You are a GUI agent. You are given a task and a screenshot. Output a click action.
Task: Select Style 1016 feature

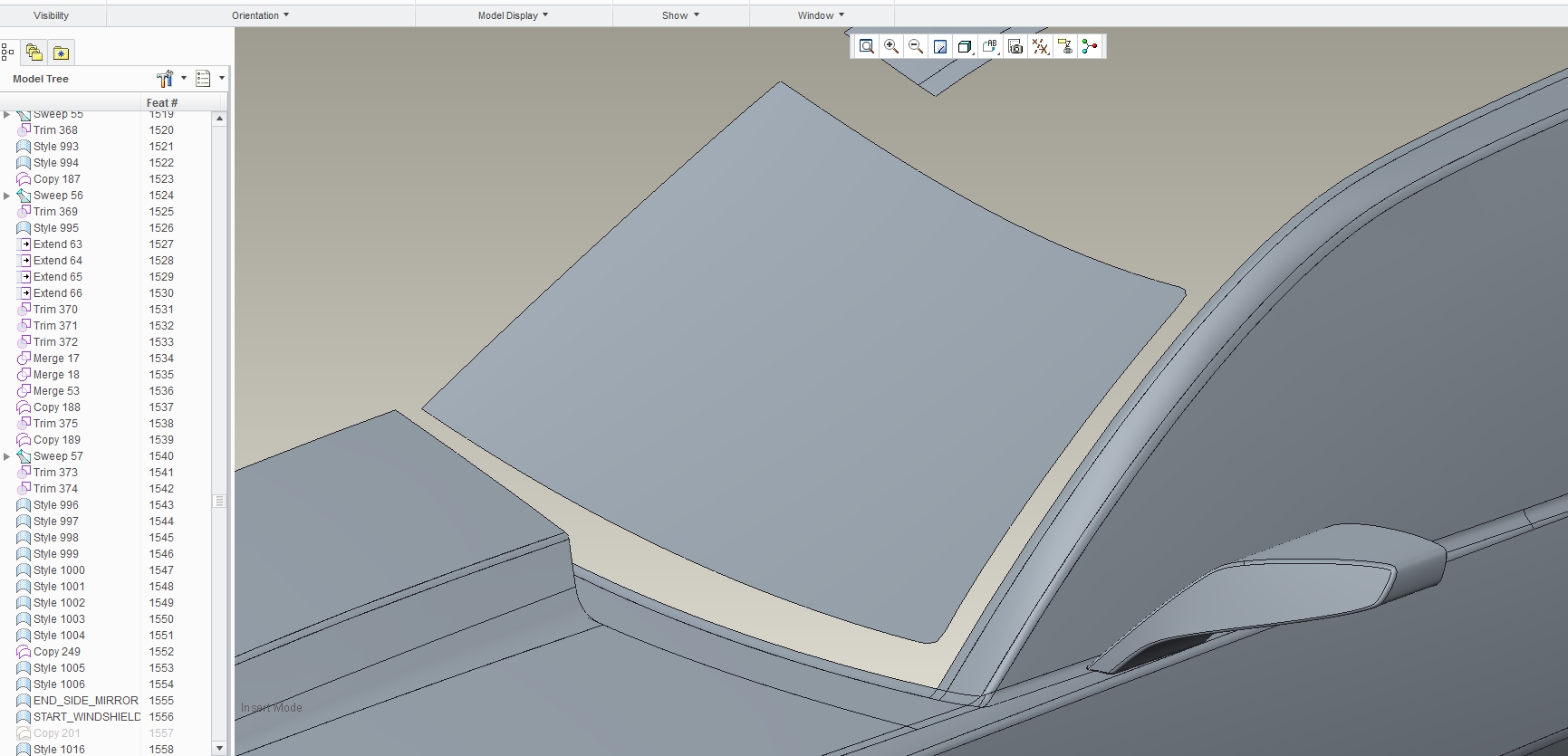(59, 750)
